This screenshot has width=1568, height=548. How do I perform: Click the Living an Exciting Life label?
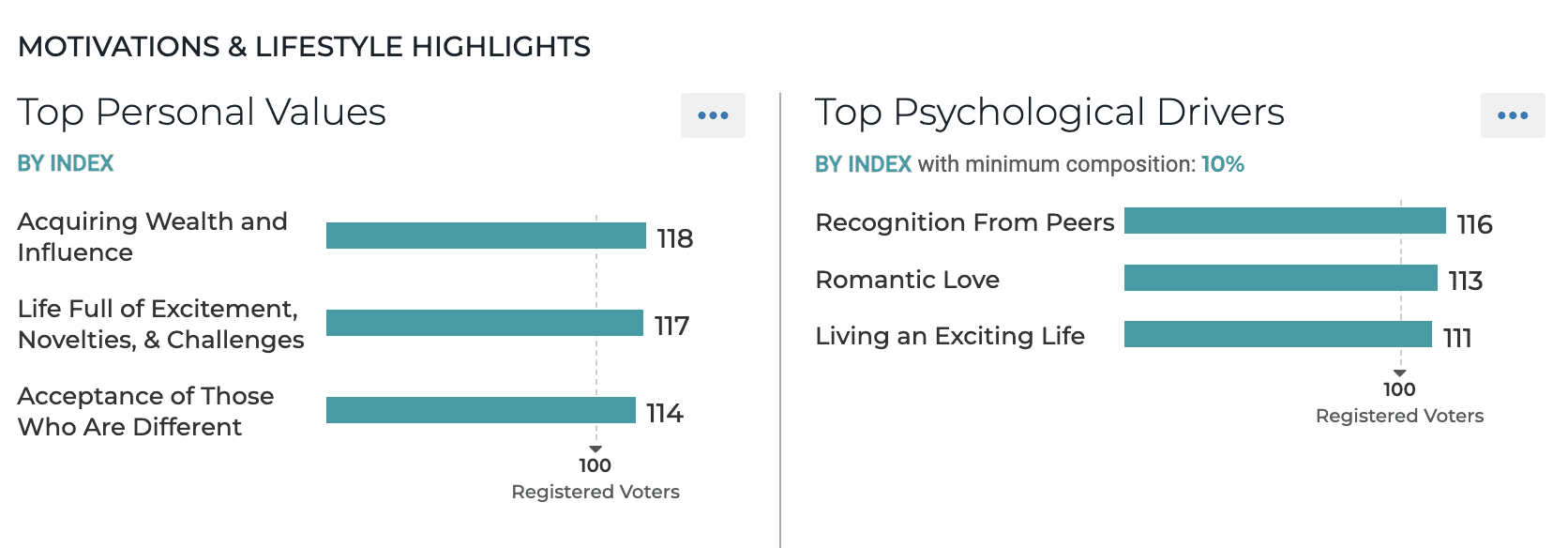click(950, 336)
